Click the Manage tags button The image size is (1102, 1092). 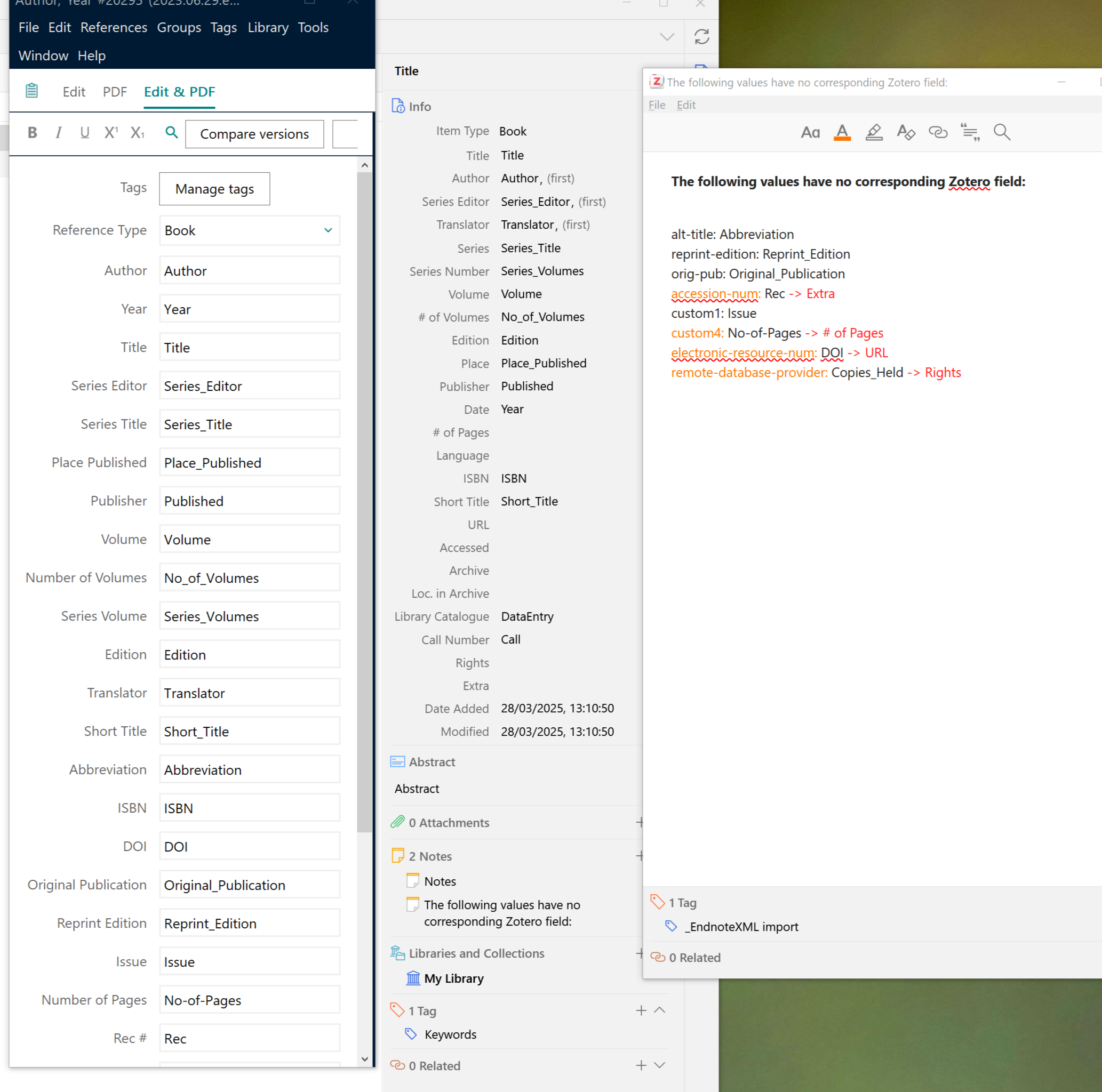214,189
